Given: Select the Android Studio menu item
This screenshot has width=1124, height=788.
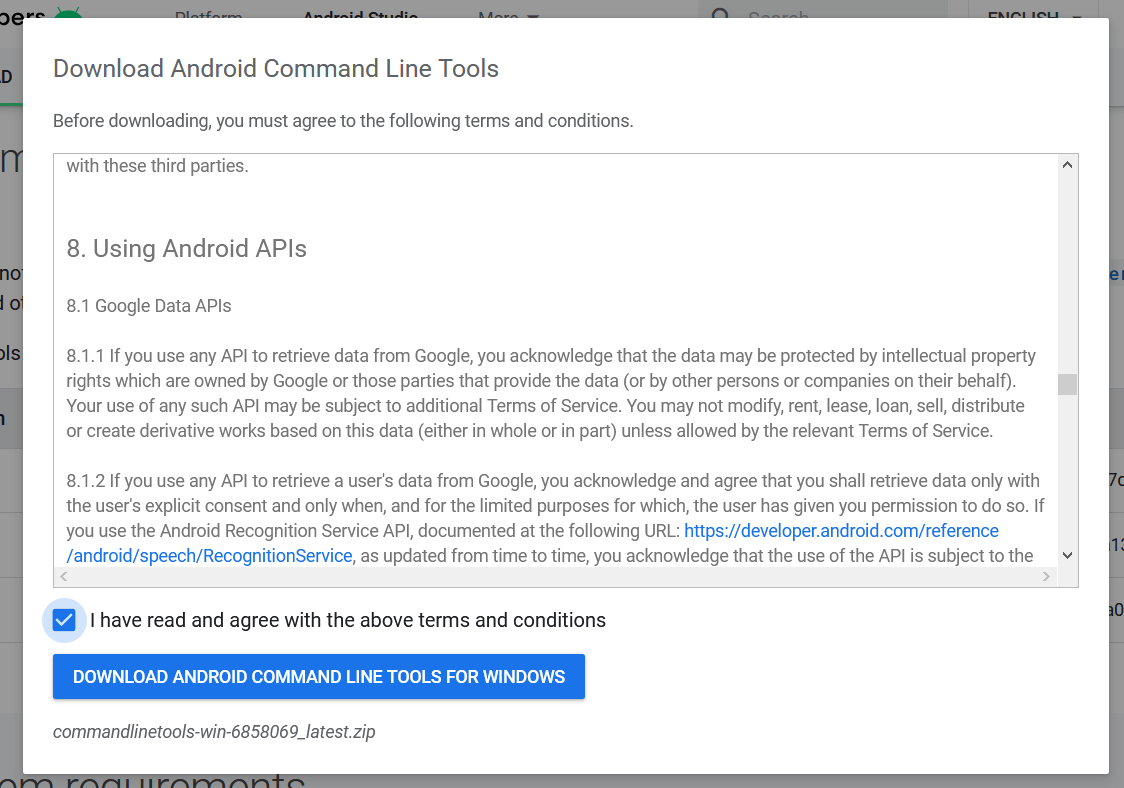Looking at the screenshot, I should pos(360,17).
